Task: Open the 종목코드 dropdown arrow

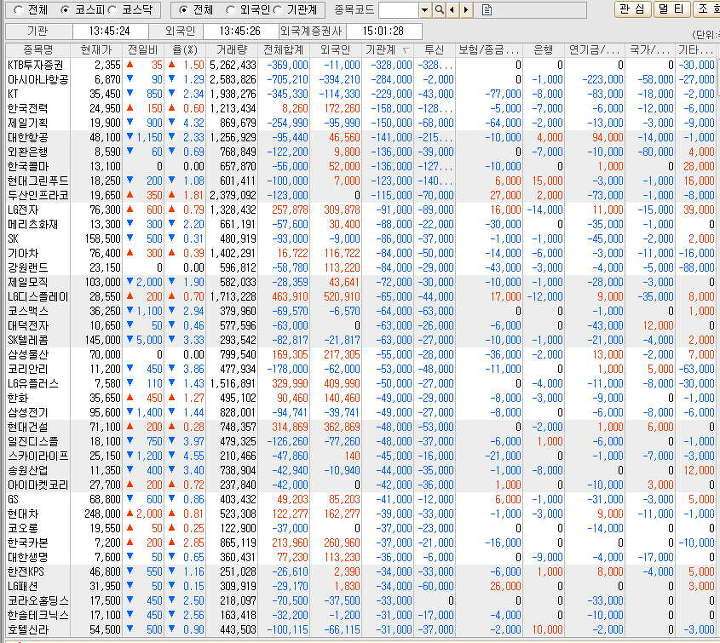Action: click(425, 10)
